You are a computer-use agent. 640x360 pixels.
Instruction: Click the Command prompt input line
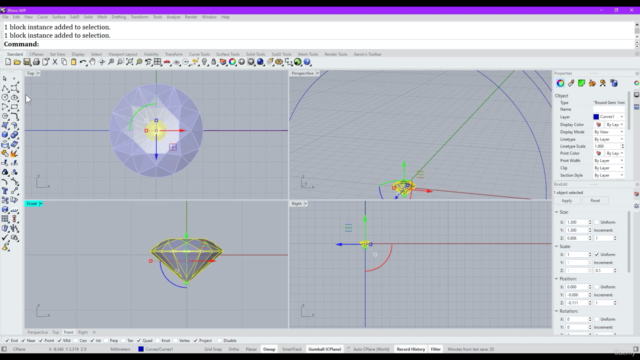[x=318, y=44]
